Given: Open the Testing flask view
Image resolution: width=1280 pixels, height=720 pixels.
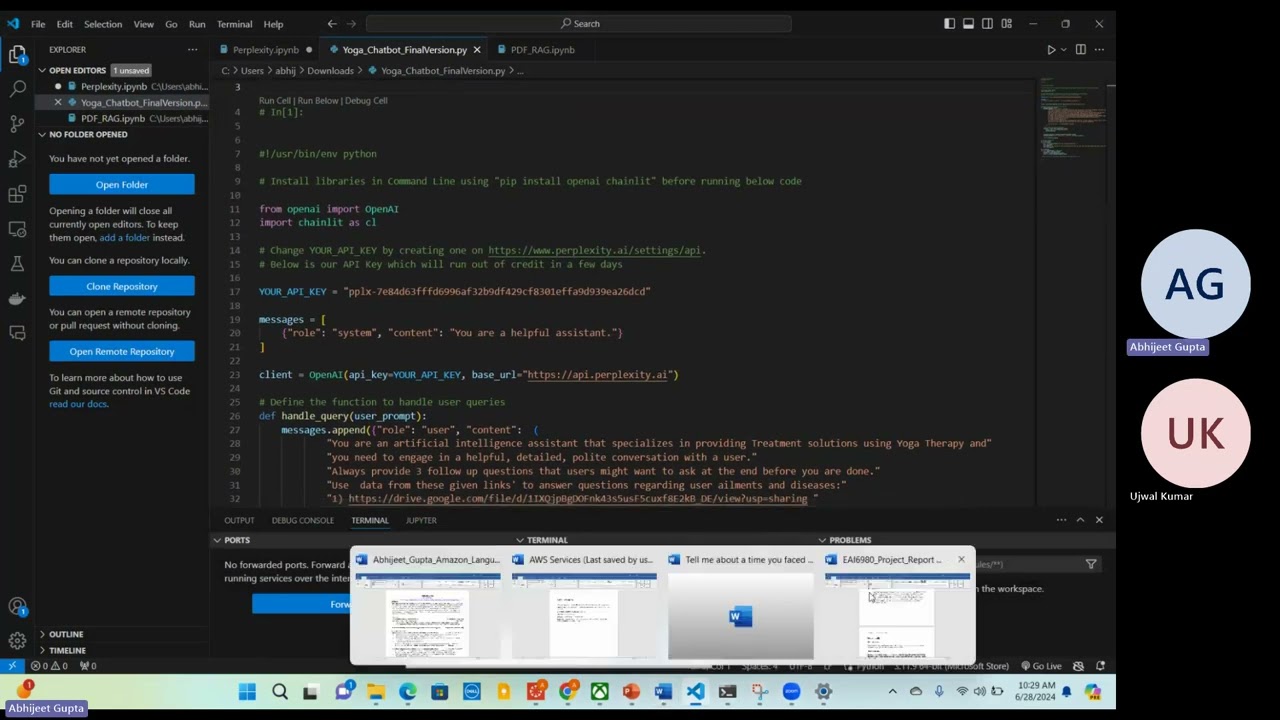Looking at the screenshot, I should [x=17, y=264].
